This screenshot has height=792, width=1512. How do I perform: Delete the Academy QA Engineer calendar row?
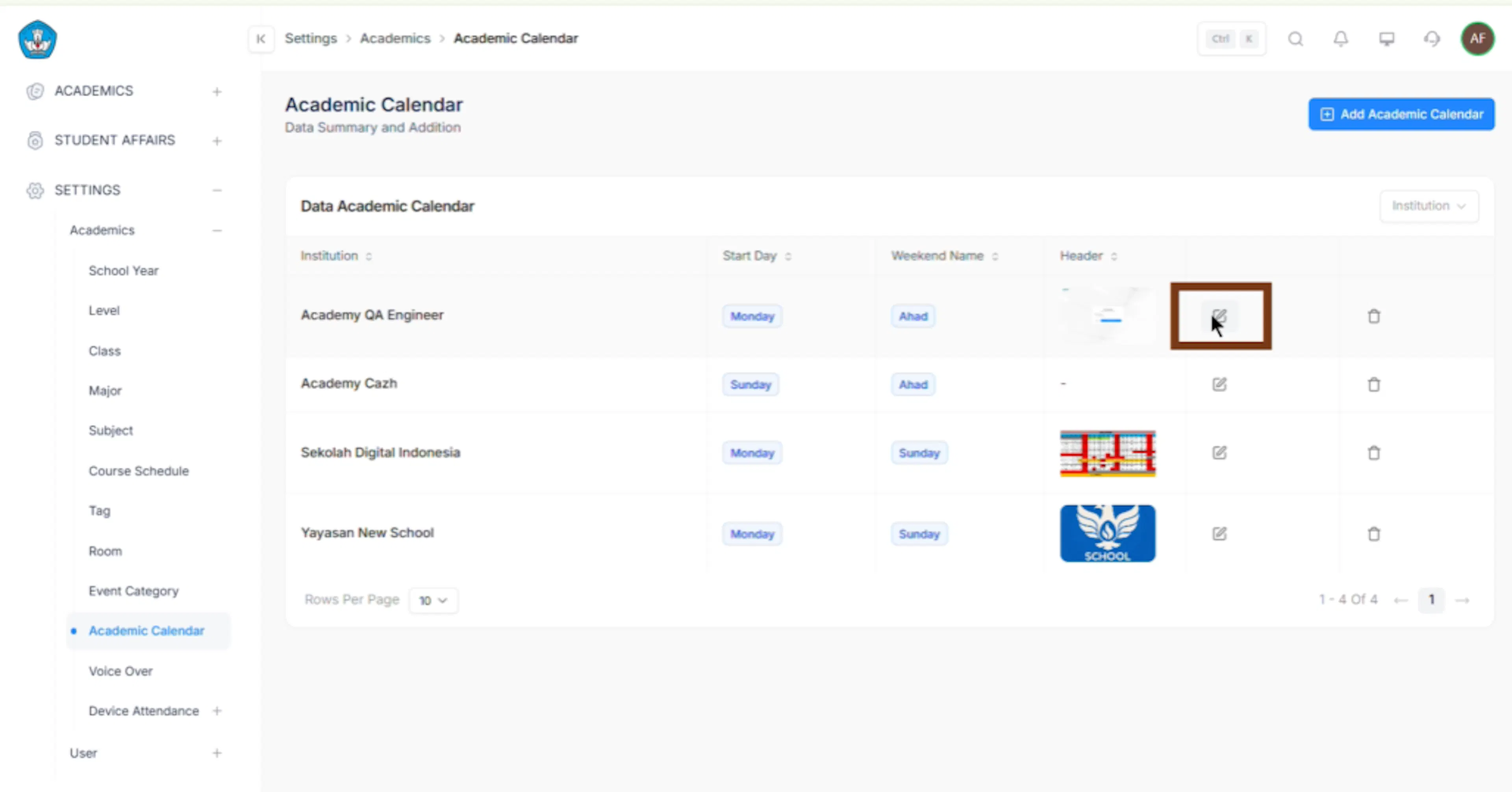tap(1373, 316)
